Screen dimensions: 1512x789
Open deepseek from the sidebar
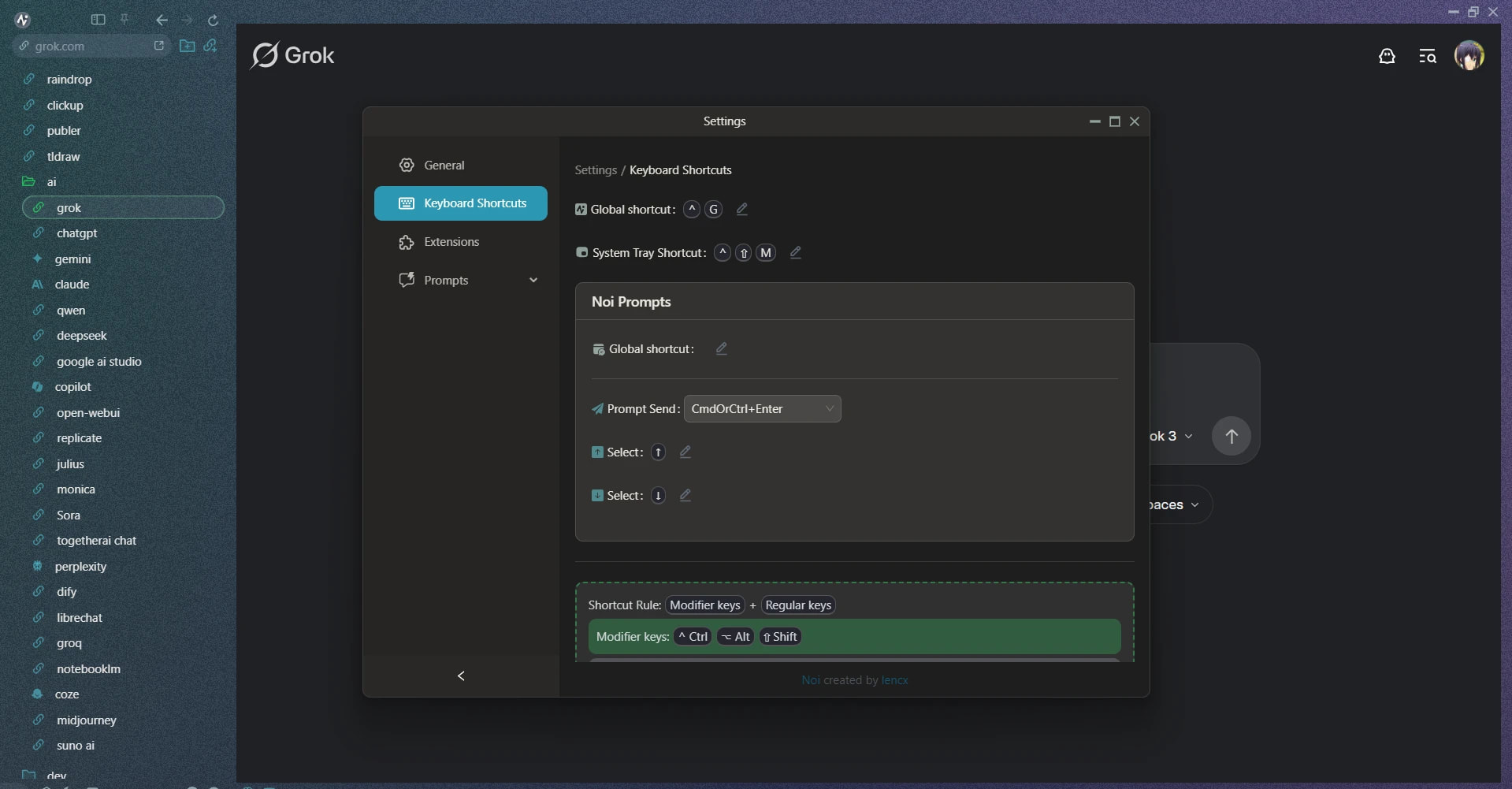tap(81, 336)
